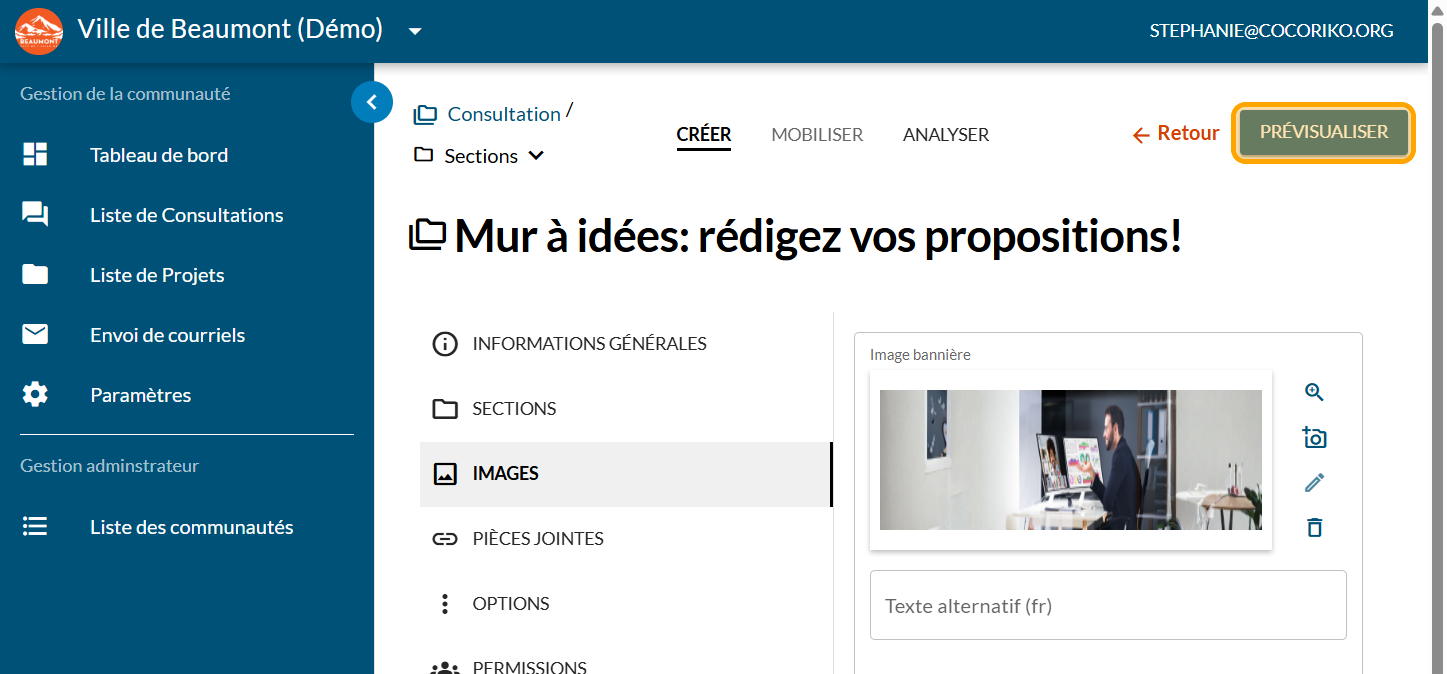The width and height of the screenshot is (1447, 674).
Task: Open Paramètres gear in the sidebar
Action: click(x=140, y=395)
